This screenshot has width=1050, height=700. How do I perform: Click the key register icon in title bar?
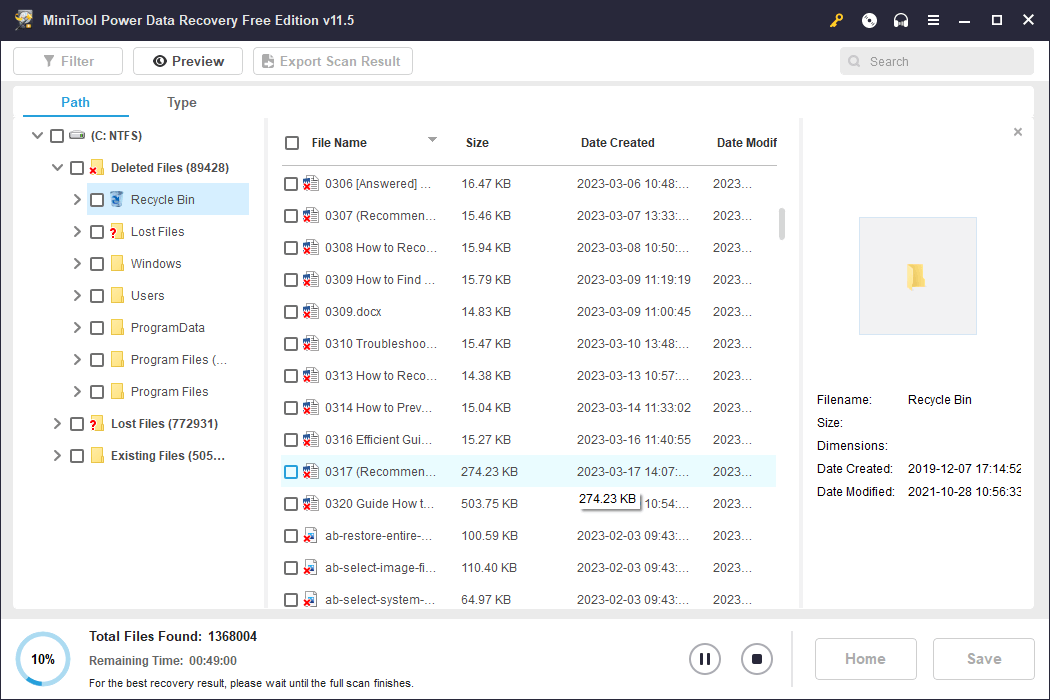coord(837,20)
